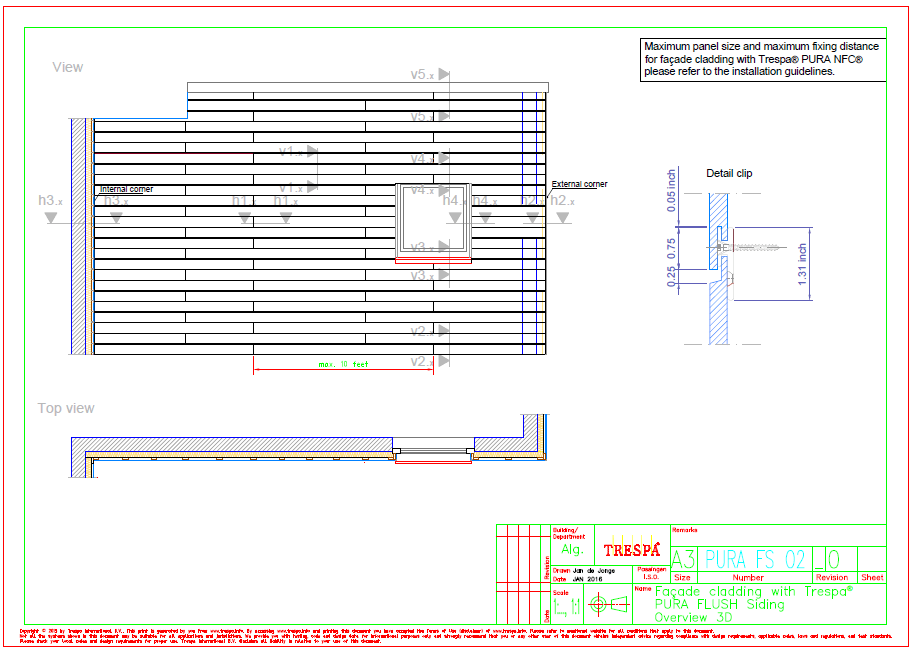The width and height of the screenshot is (920, 657).
Task: Open the Detail clip label
Action: pyautogui.click(x=729, y=172)
